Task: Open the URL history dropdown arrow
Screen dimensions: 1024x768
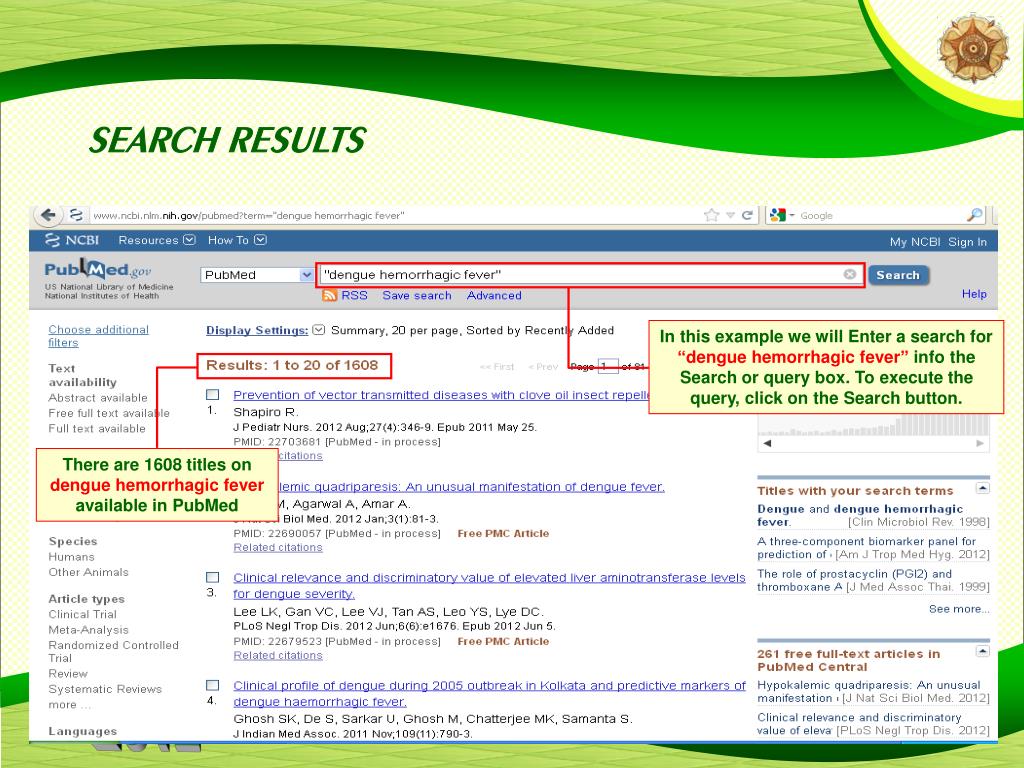Action: coord(731,216)
